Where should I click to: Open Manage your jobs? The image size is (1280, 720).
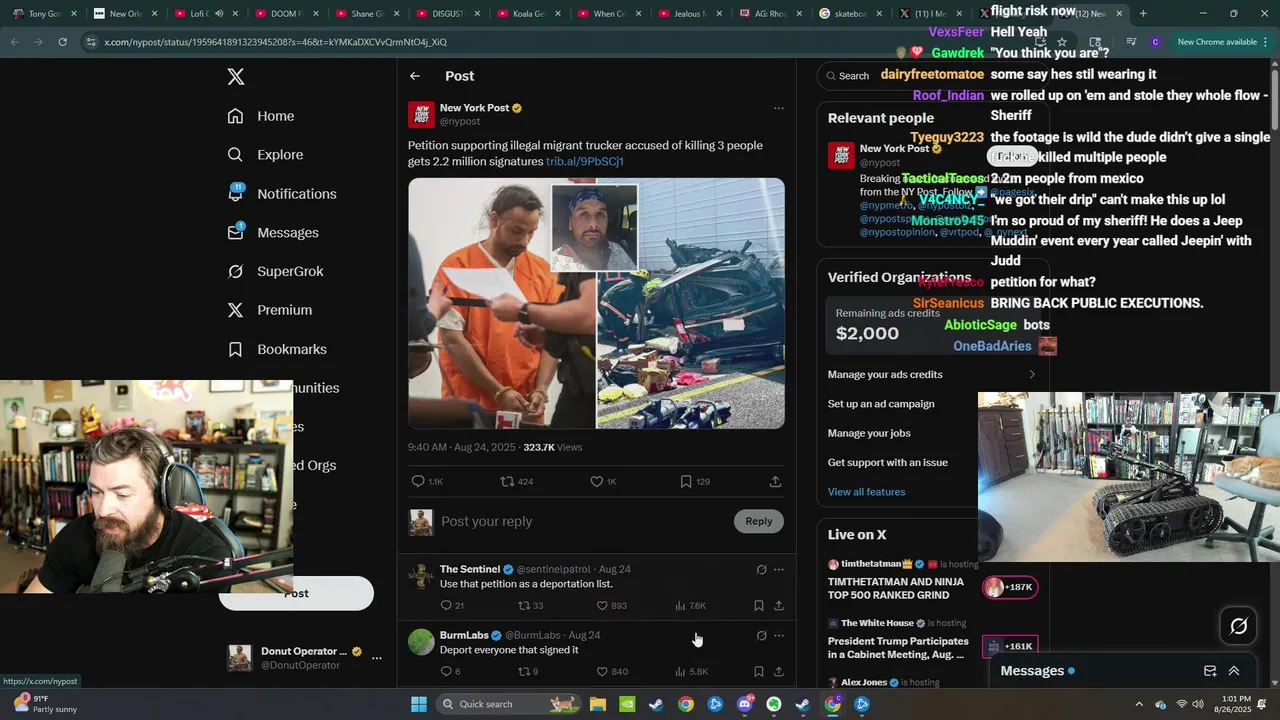click(869, 433)
